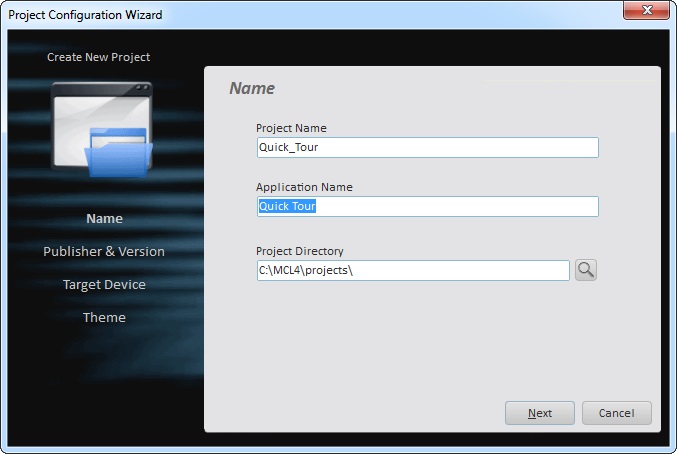The image size is (677, 454).
Task: Place cursor in the Project Directory field
Action: tap(412, 271)
